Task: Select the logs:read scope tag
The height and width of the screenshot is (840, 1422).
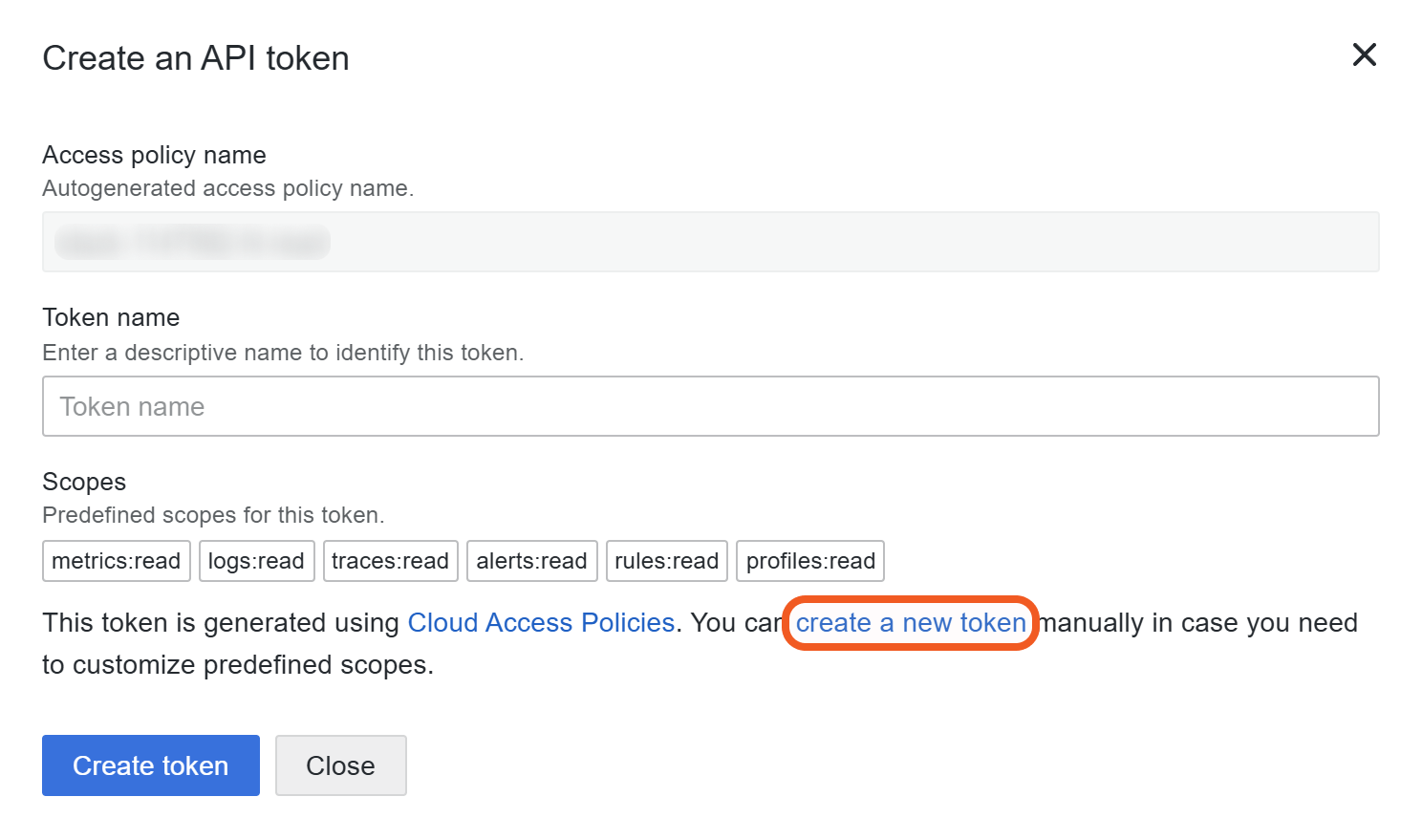Action: click(x=256, y=561)
